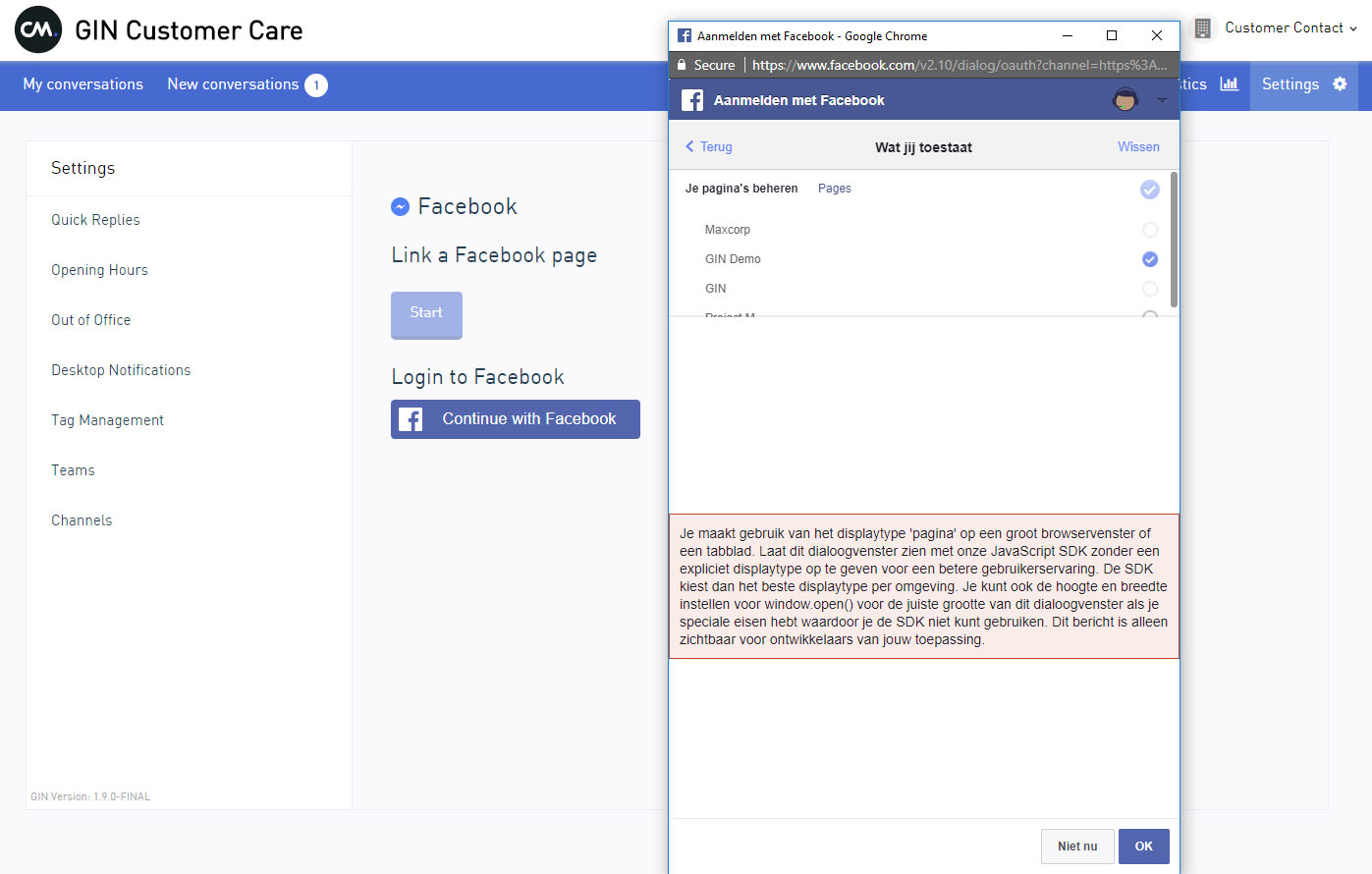Open the Settings tab in top navigation
The width and height of the screenshot is (1372, 874).
[1303, 85]
